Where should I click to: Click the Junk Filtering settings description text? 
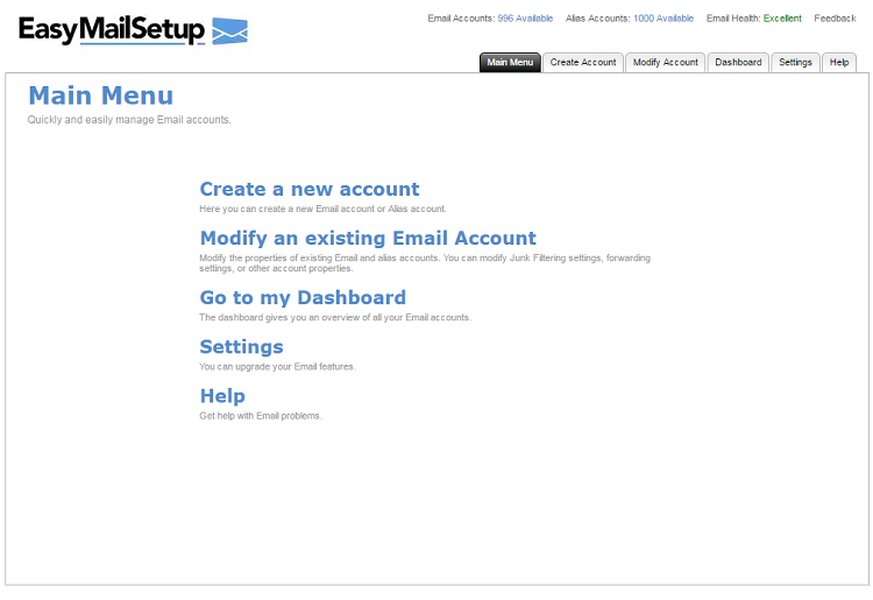coord(425,262)
